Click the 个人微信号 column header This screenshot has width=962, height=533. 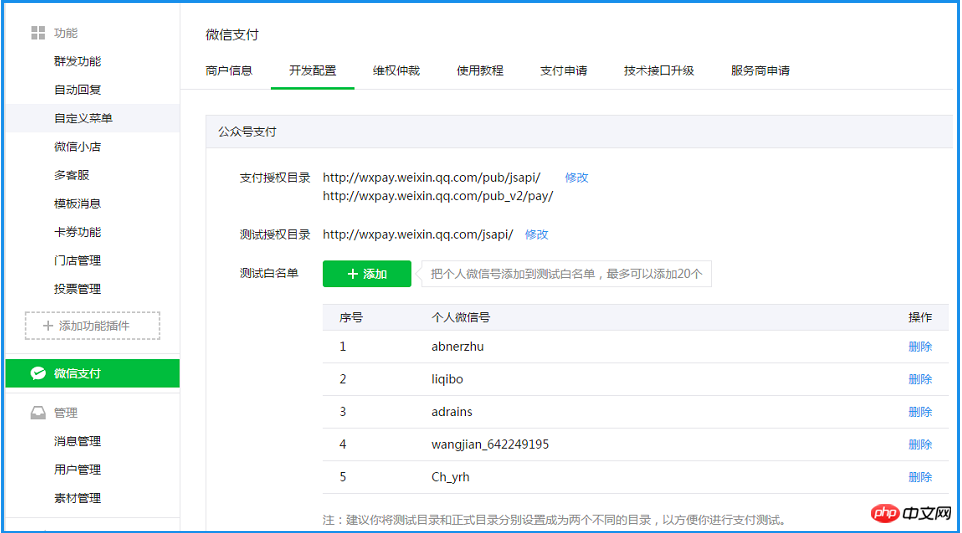[461, 317]
